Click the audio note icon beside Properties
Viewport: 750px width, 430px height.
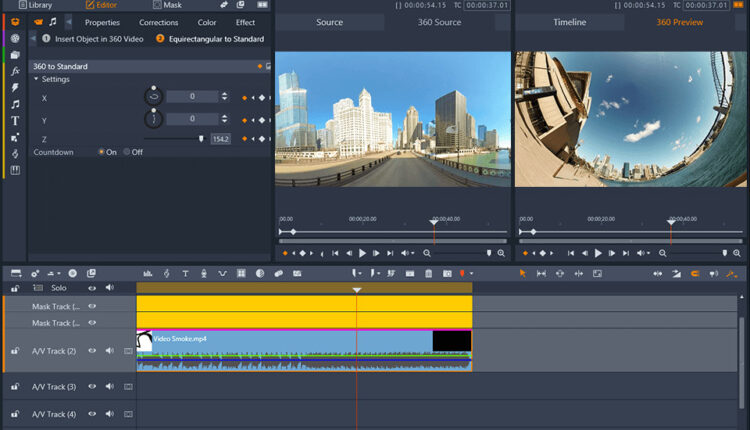(x=53, y=21)
